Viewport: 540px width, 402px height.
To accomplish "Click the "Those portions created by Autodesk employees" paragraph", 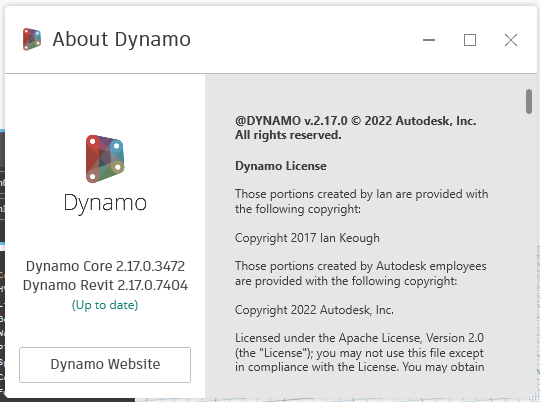I will (x=361, y=274).
